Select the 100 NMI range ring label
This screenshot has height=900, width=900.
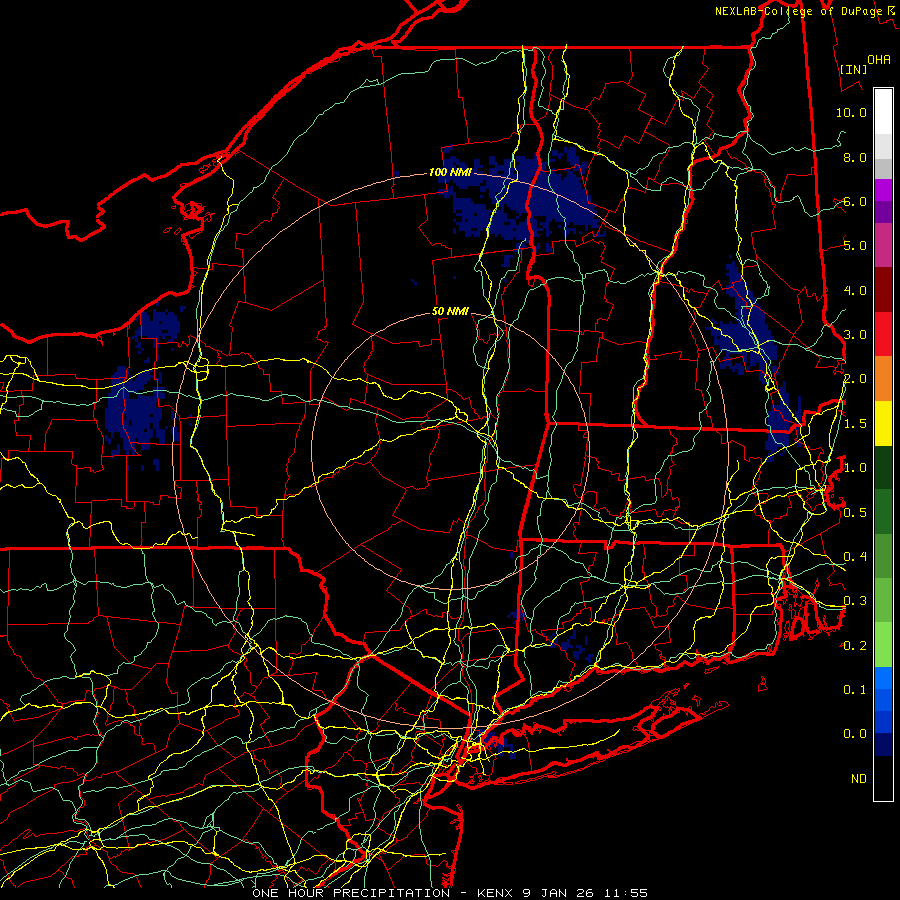pos(450,172)
